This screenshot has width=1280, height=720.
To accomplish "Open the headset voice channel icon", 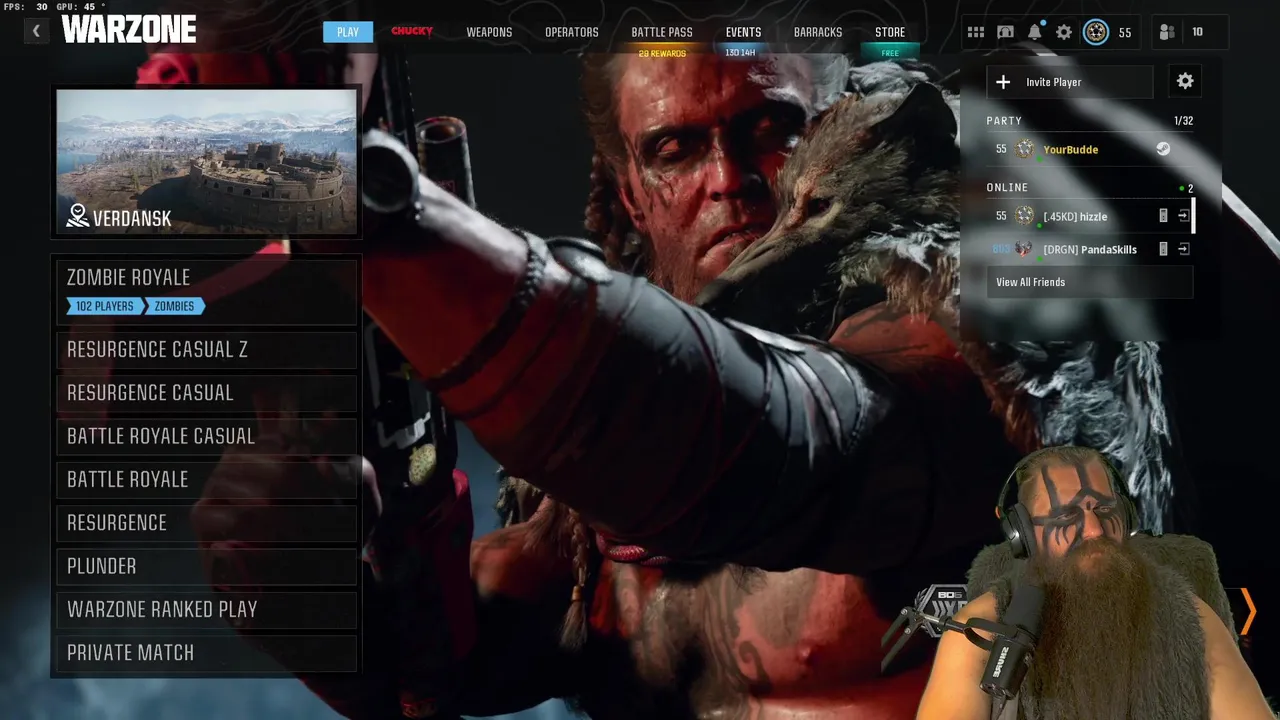I will coord(1006,32).
